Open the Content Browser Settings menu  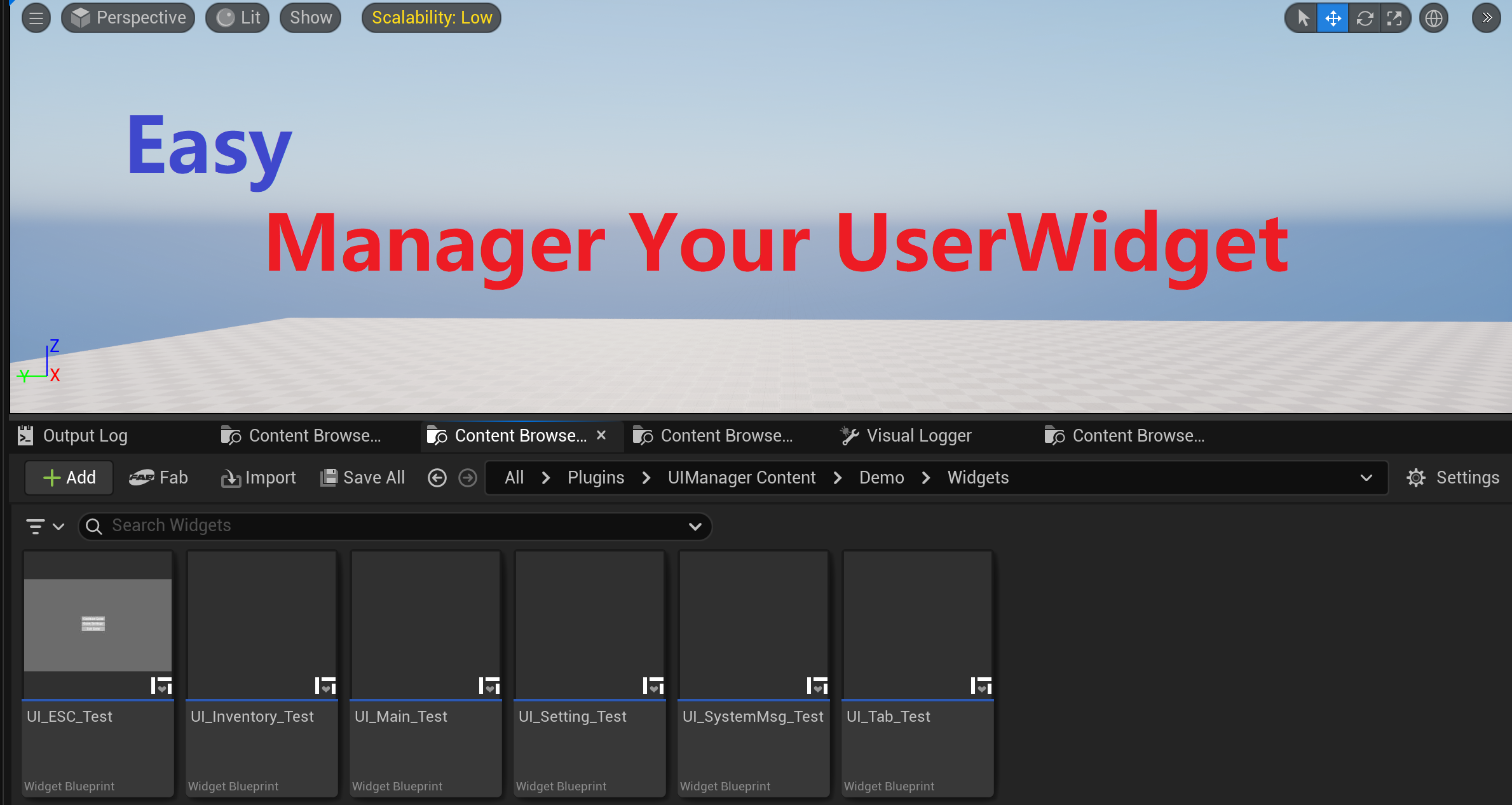tap(1453, 478)
